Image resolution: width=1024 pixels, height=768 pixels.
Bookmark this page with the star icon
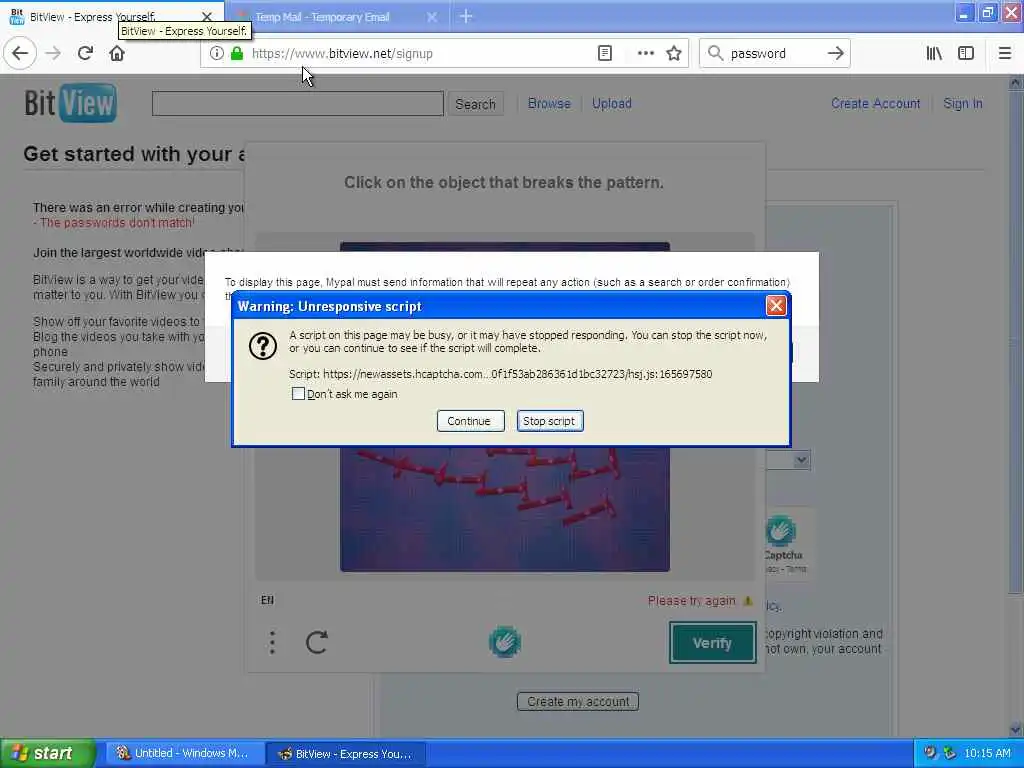point(674,54)
